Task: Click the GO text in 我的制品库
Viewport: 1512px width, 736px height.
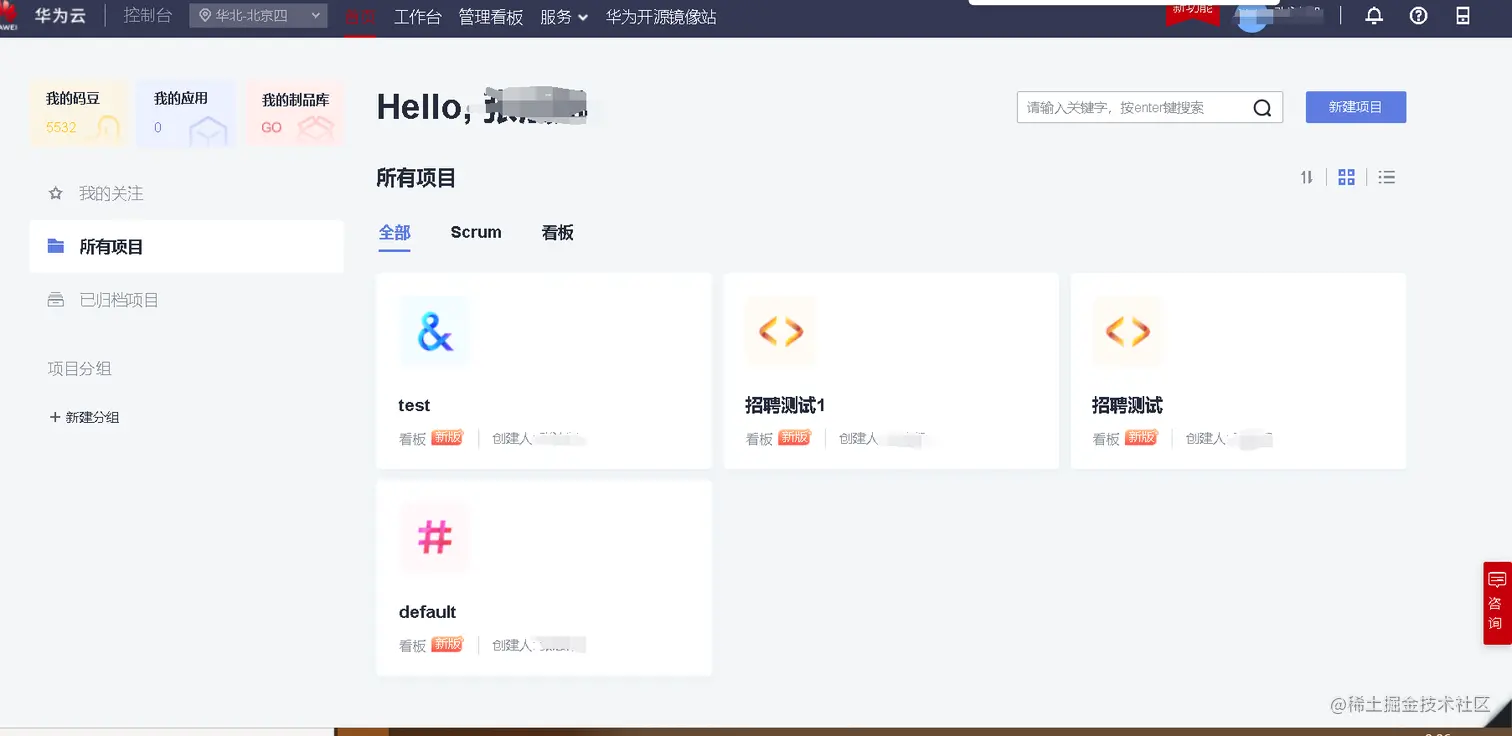Action: tap(272, 128)
